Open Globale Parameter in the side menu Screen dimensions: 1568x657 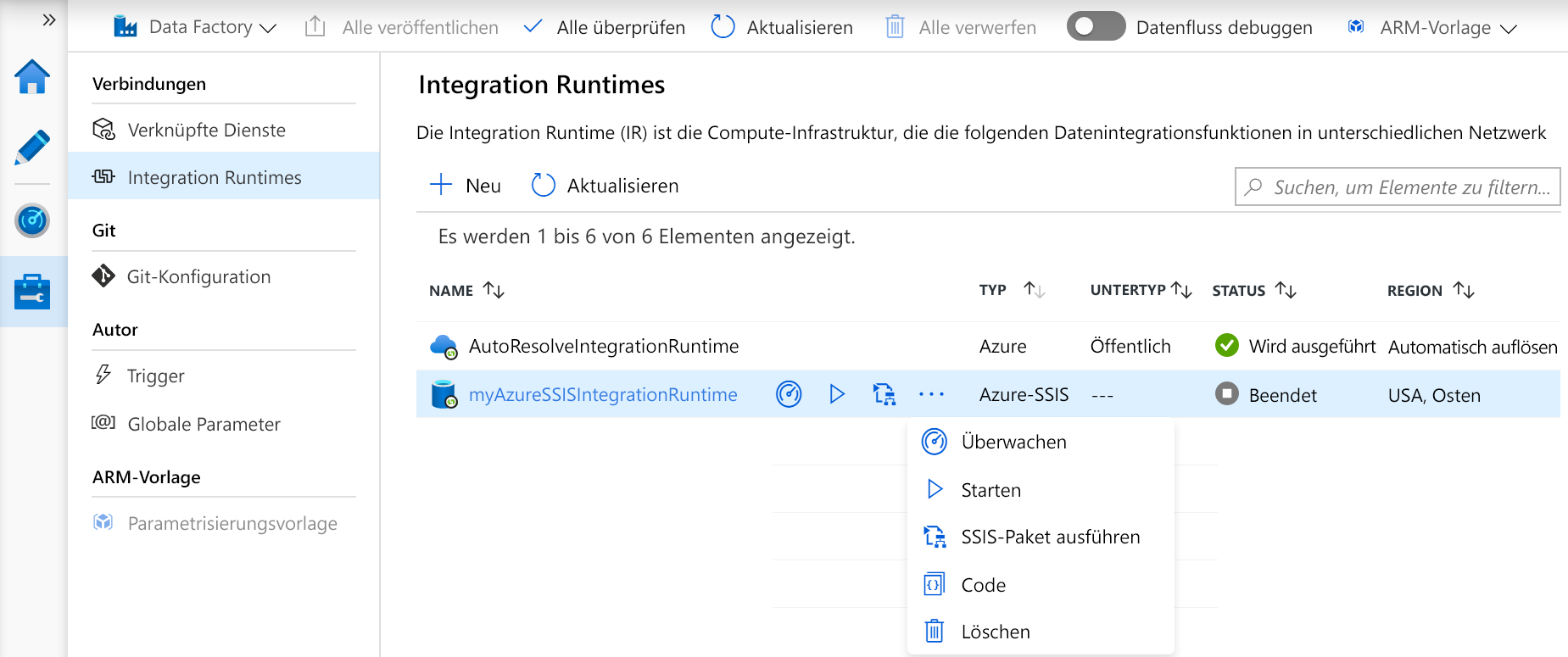click(224, 424)
